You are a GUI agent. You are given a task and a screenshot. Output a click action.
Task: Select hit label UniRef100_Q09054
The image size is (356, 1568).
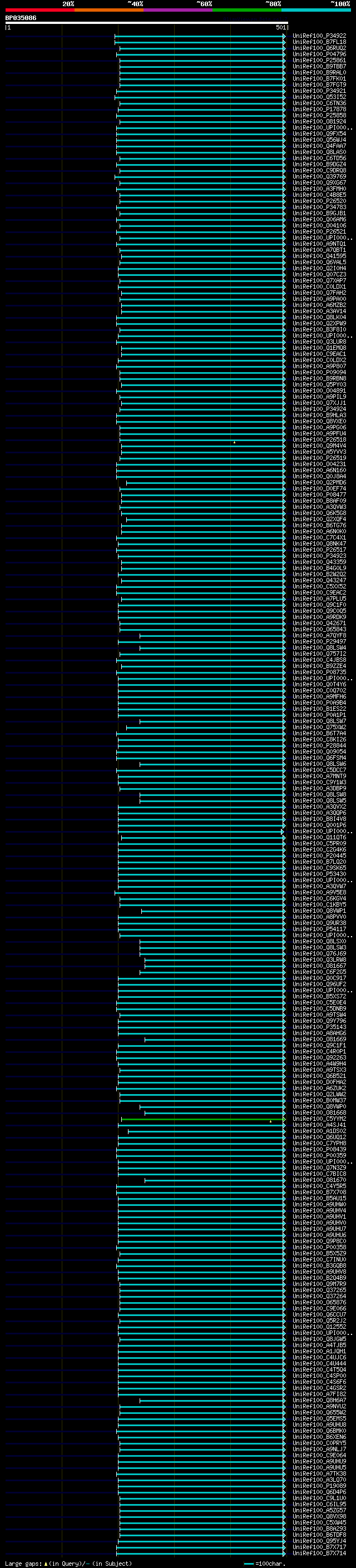(x=319, y=751)
